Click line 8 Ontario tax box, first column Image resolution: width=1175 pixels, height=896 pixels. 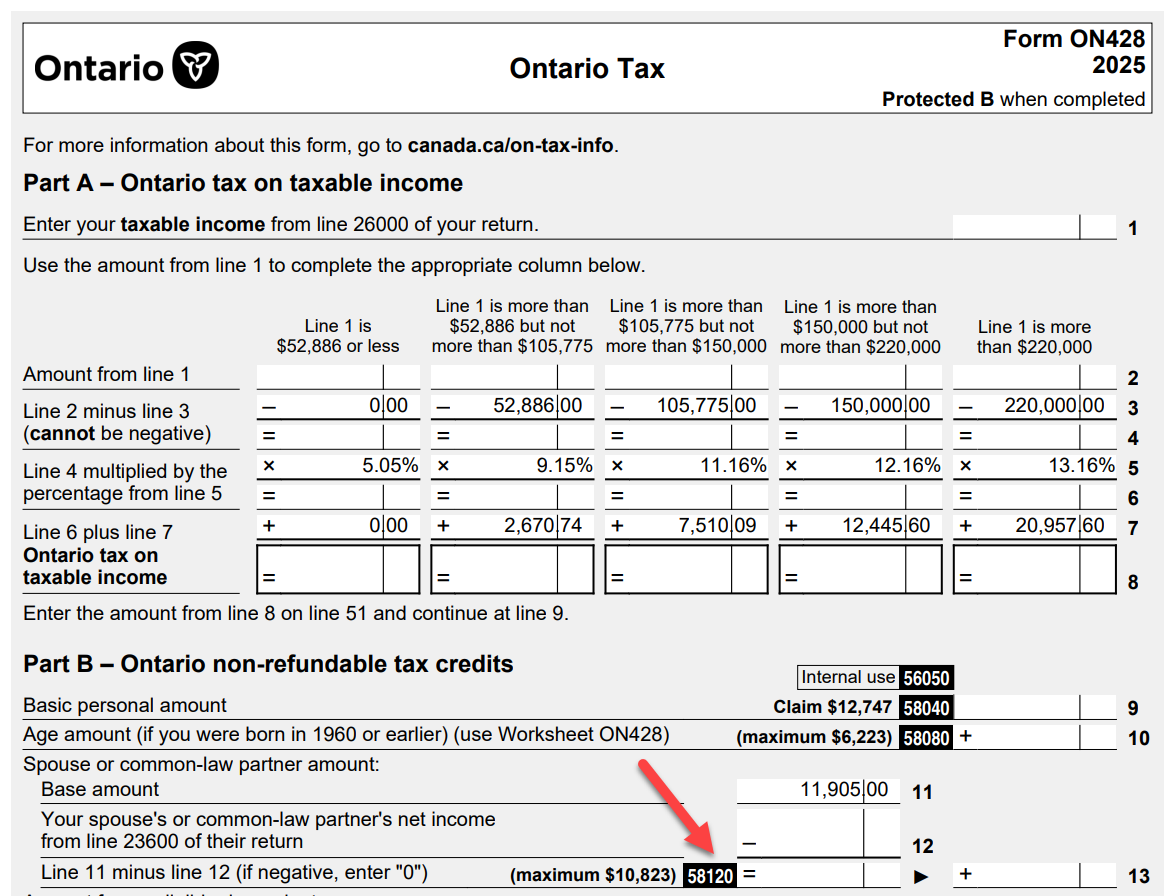[x=338, y=569]
